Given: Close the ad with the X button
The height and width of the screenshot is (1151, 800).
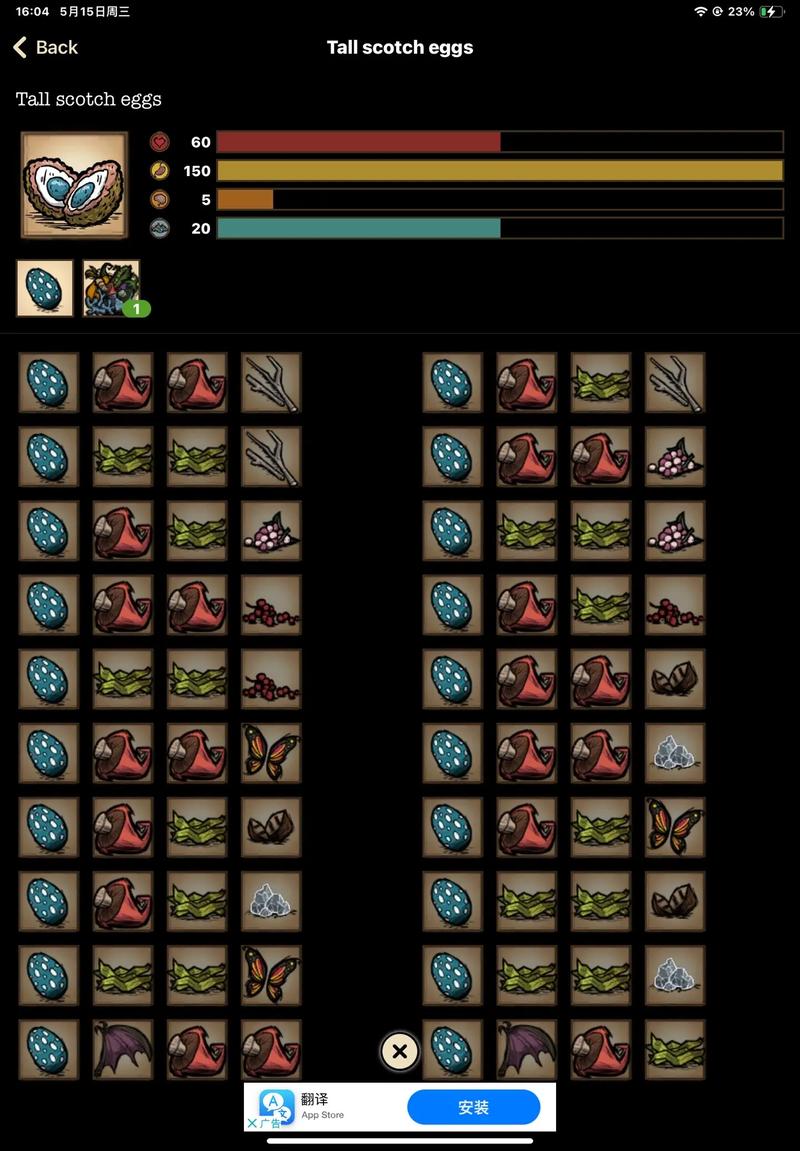Looking at the screenshot, I should (x=400, y=1051).
